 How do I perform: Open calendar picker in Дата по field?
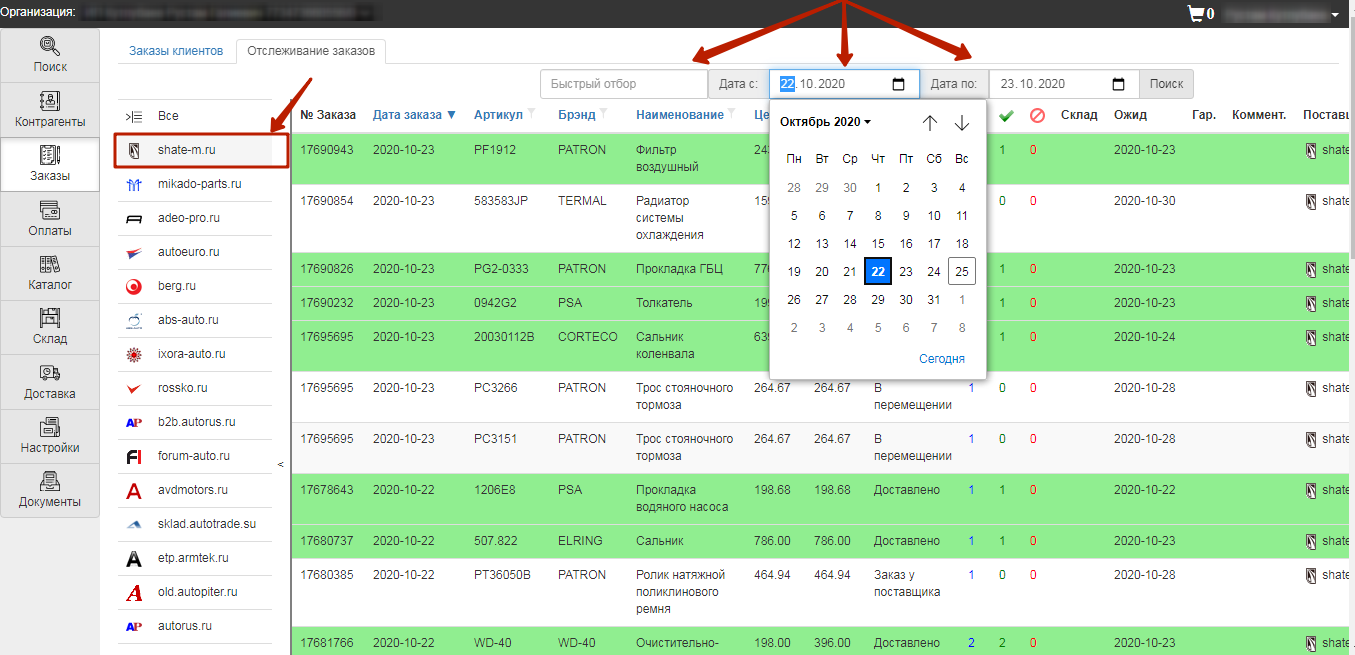point(1118,84)
